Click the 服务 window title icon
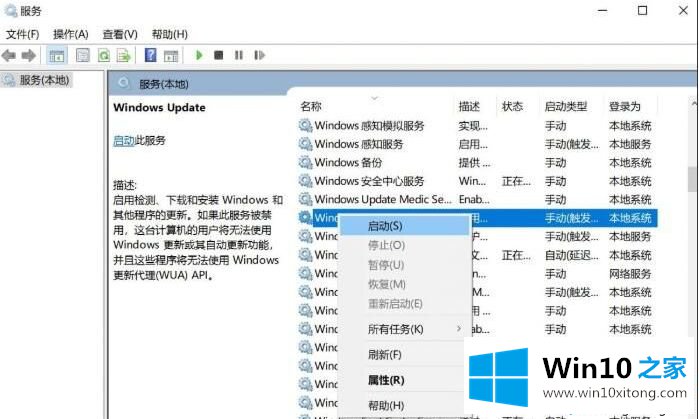 click(11, 10)
